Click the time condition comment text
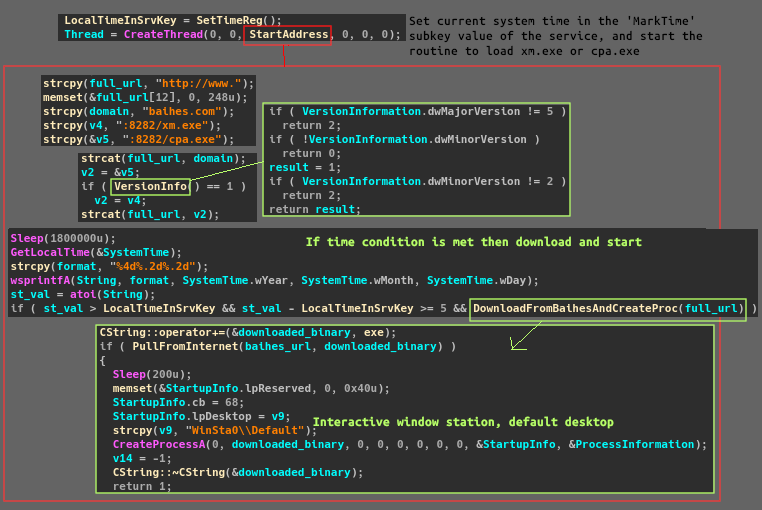This screenshot has height=510, width=762. (473, 242)
